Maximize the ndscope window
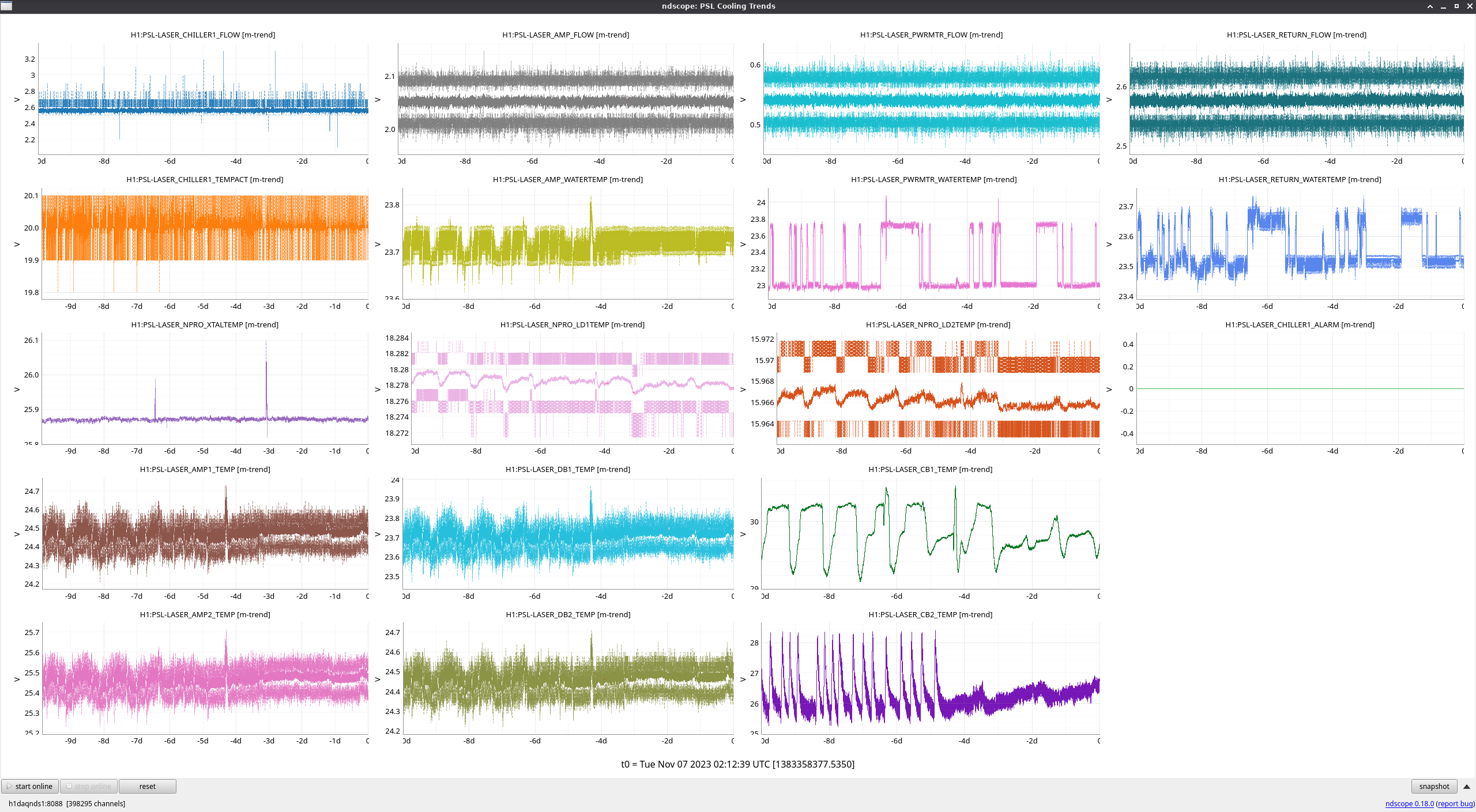Viewport: 1476px width, 812px height. (1456, 6)
